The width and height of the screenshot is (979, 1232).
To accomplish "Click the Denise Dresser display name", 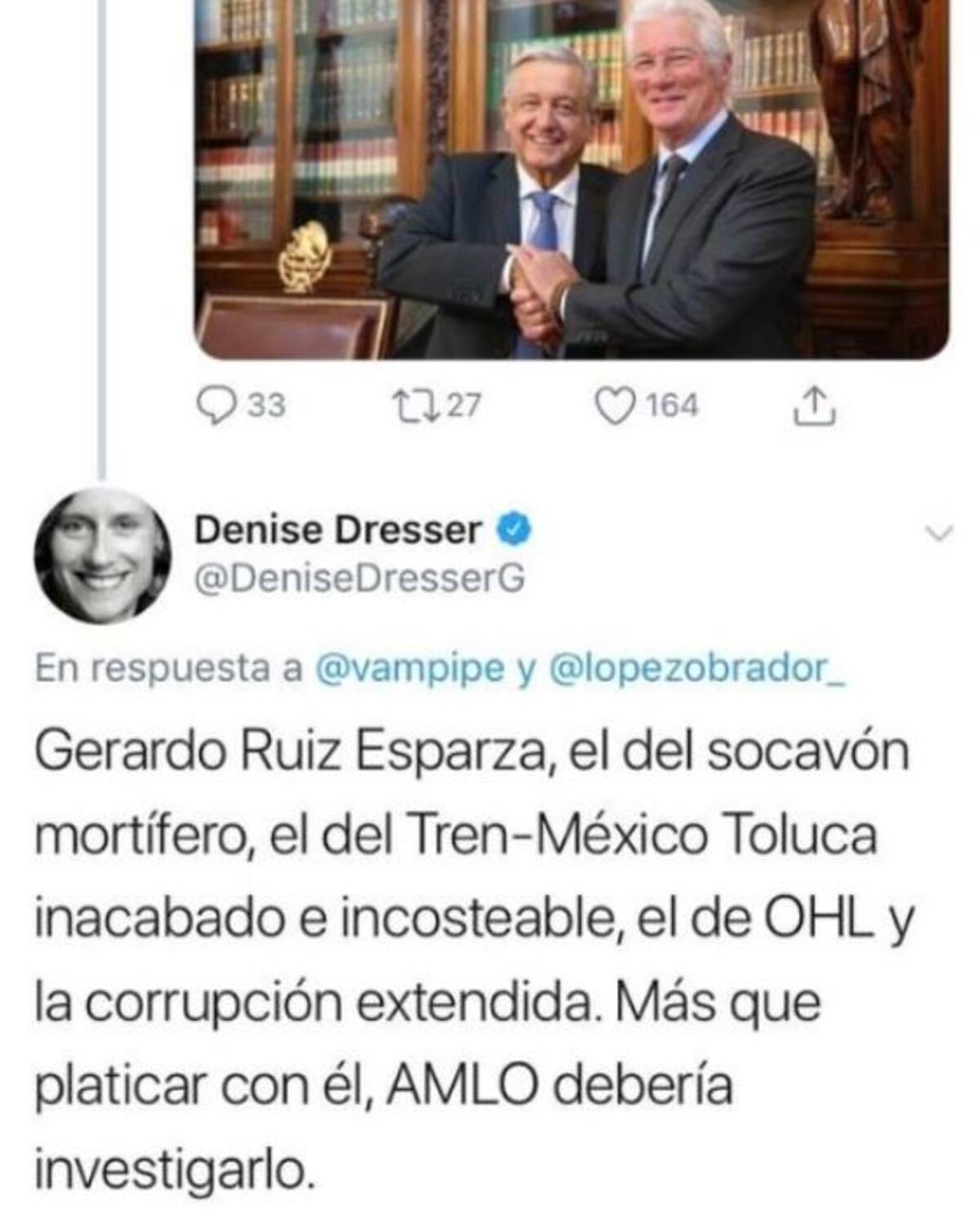I will tap(338, 530).
